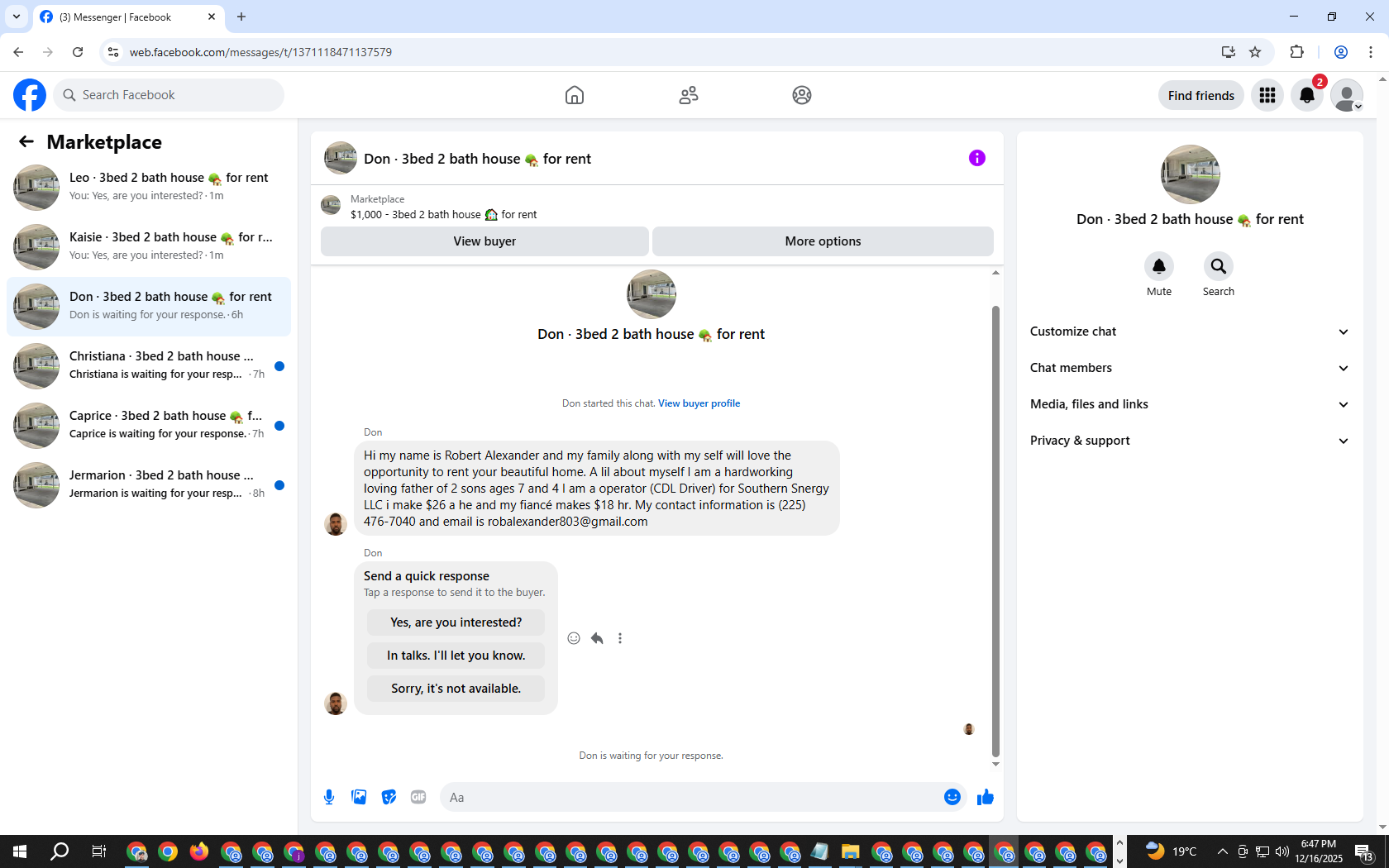Focus the Search Facebook field
This screenshot has width=1389, height=868.
(x=169, y=95)
